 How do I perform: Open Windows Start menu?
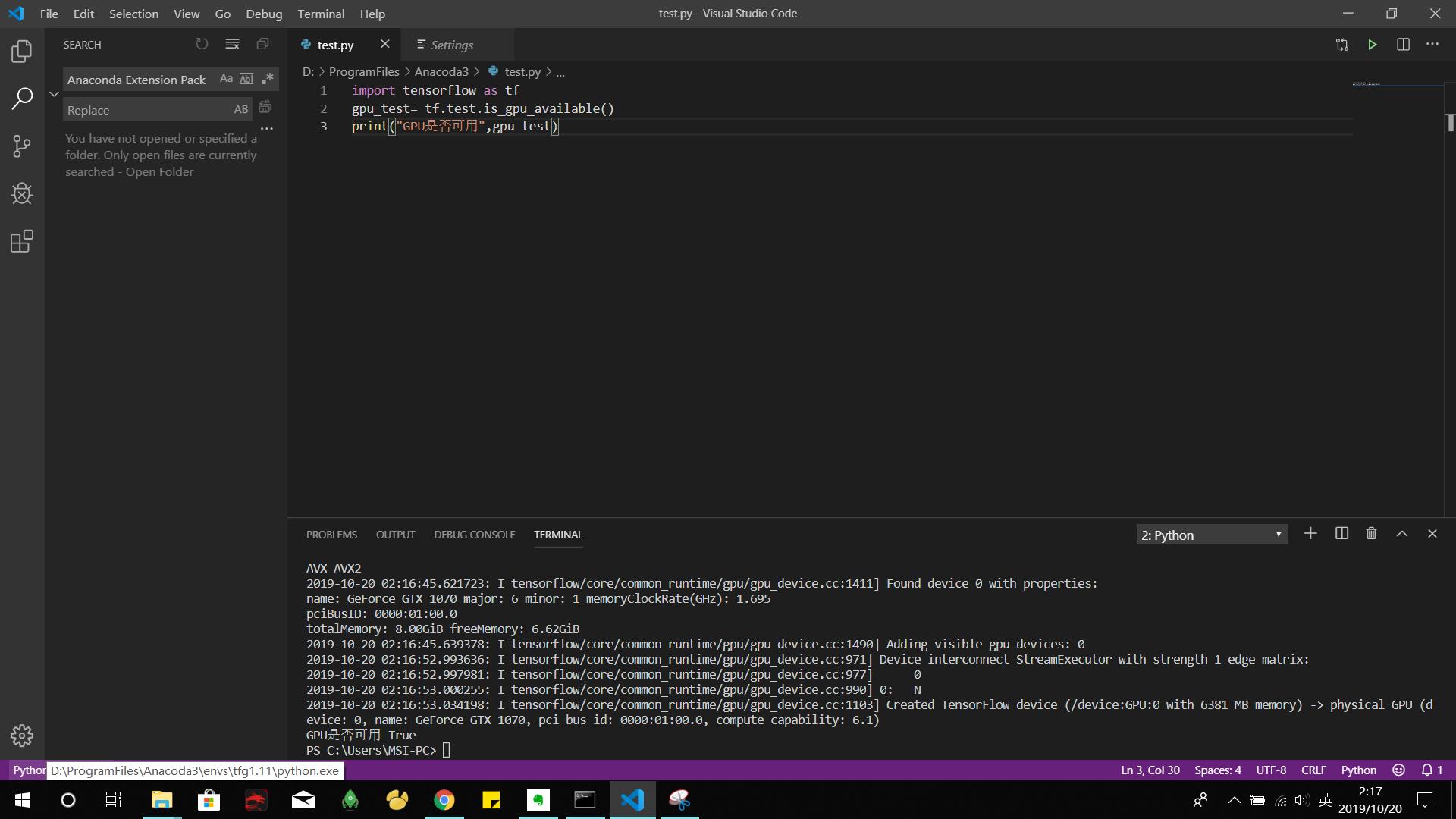point(22,800)
